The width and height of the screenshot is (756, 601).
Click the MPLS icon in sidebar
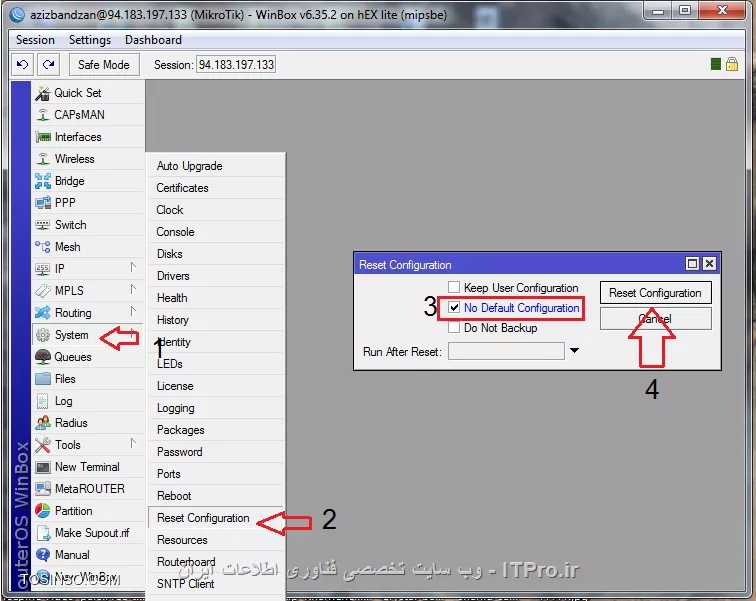[42, 291]
